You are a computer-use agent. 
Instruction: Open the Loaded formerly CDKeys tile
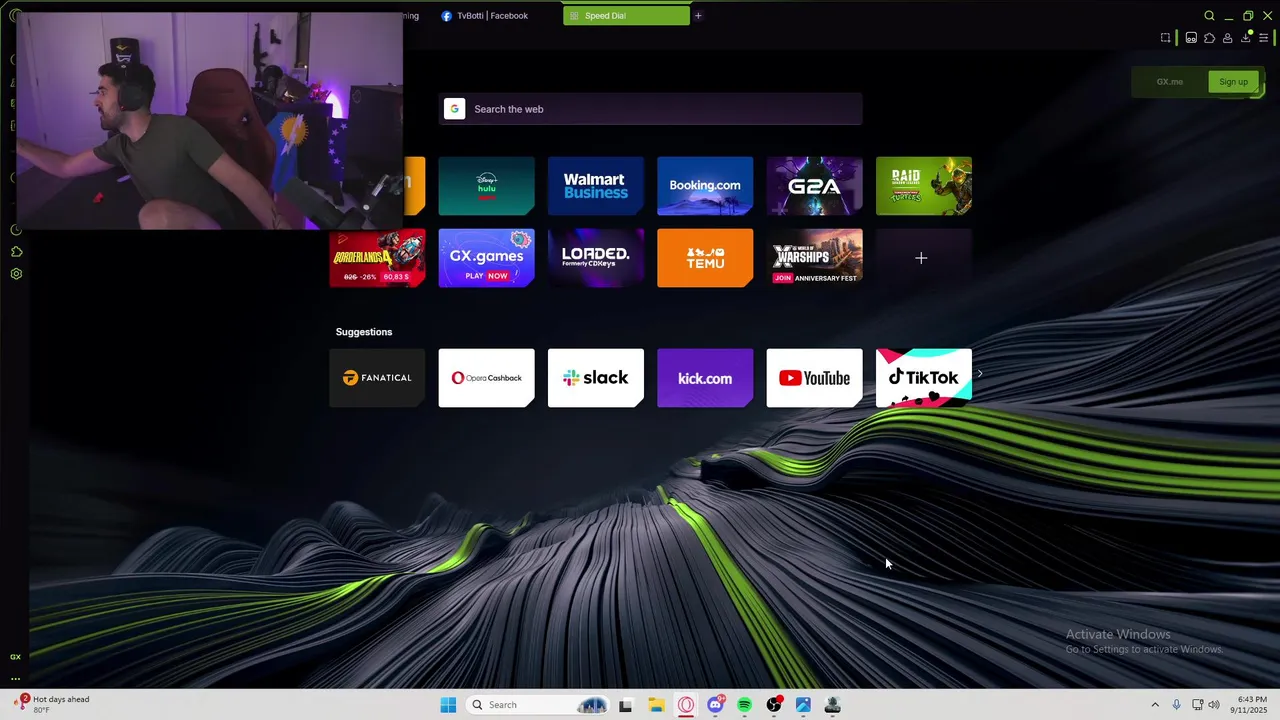tap(596, 258)
